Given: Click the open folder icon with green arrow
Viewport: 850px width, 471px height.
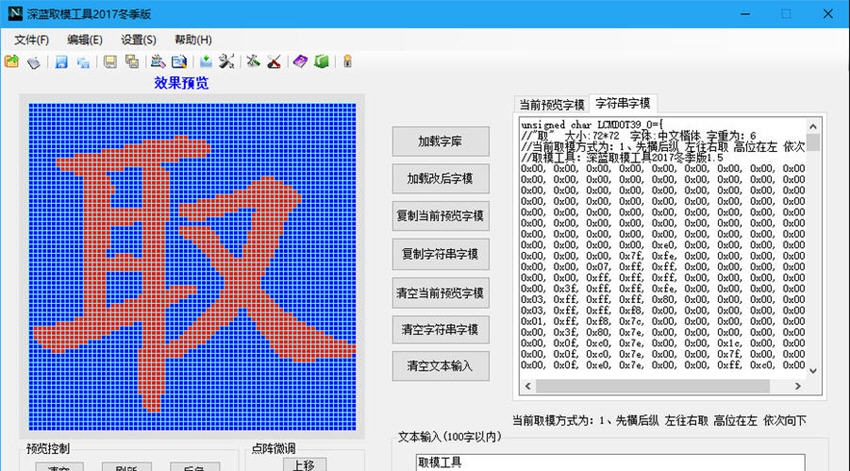Looking at the screenshot, I should [x=11, y=61].
